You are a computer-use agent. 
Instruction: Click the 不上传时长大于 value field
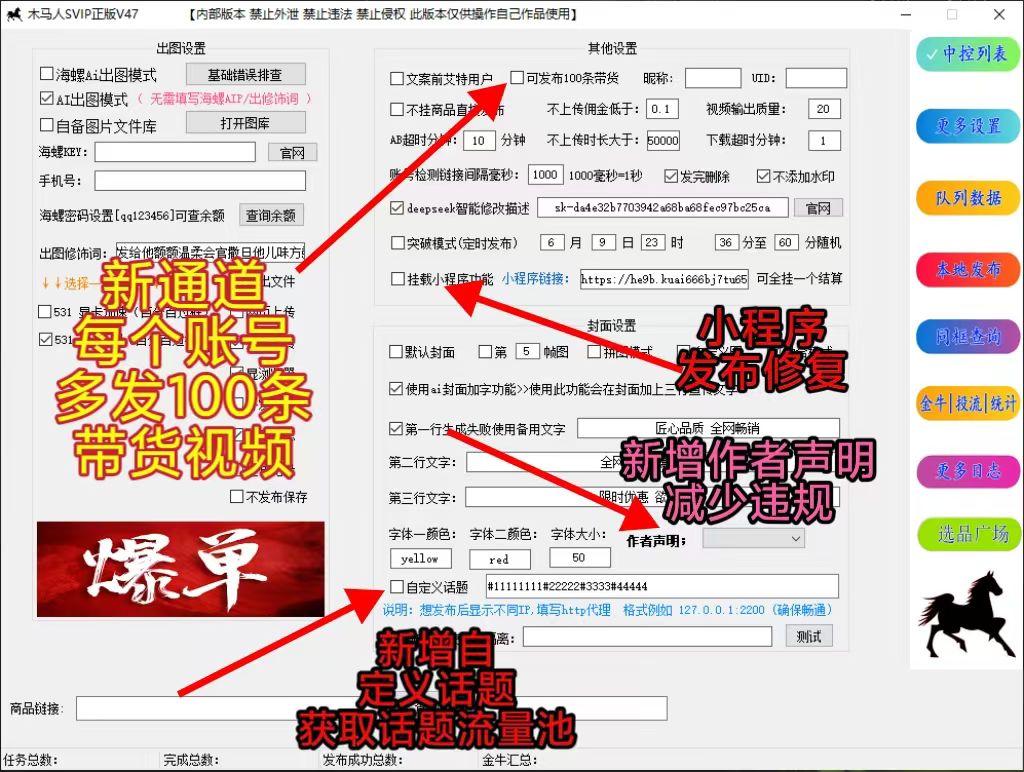click(663, 140)
